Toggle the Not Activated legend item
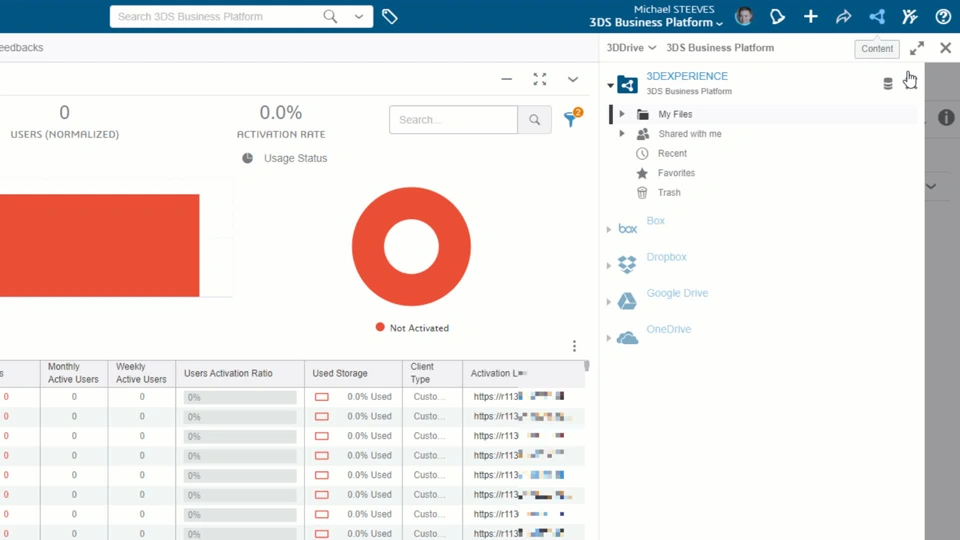 412,328
